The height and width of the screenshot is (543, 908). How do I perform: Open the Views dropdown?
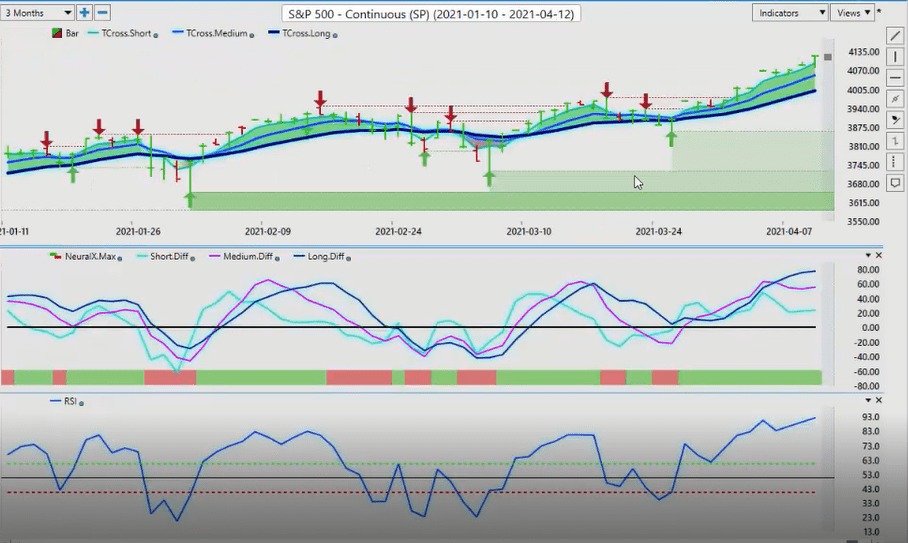coord(852,13)
